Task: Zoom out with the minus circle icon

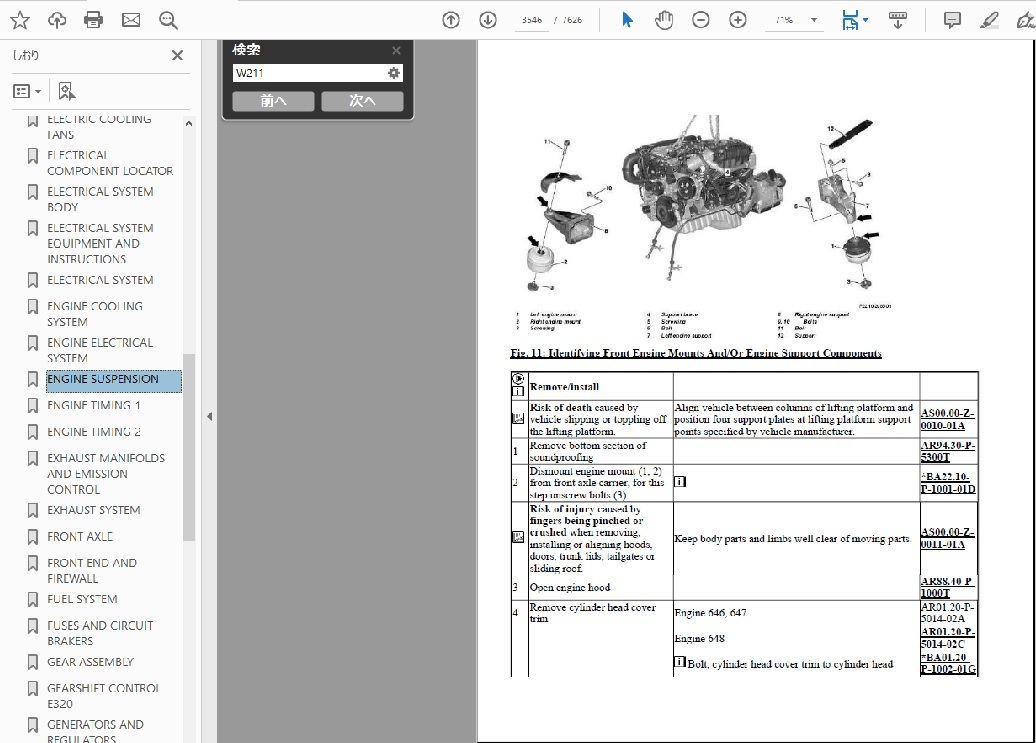Action: coord(701,20)
